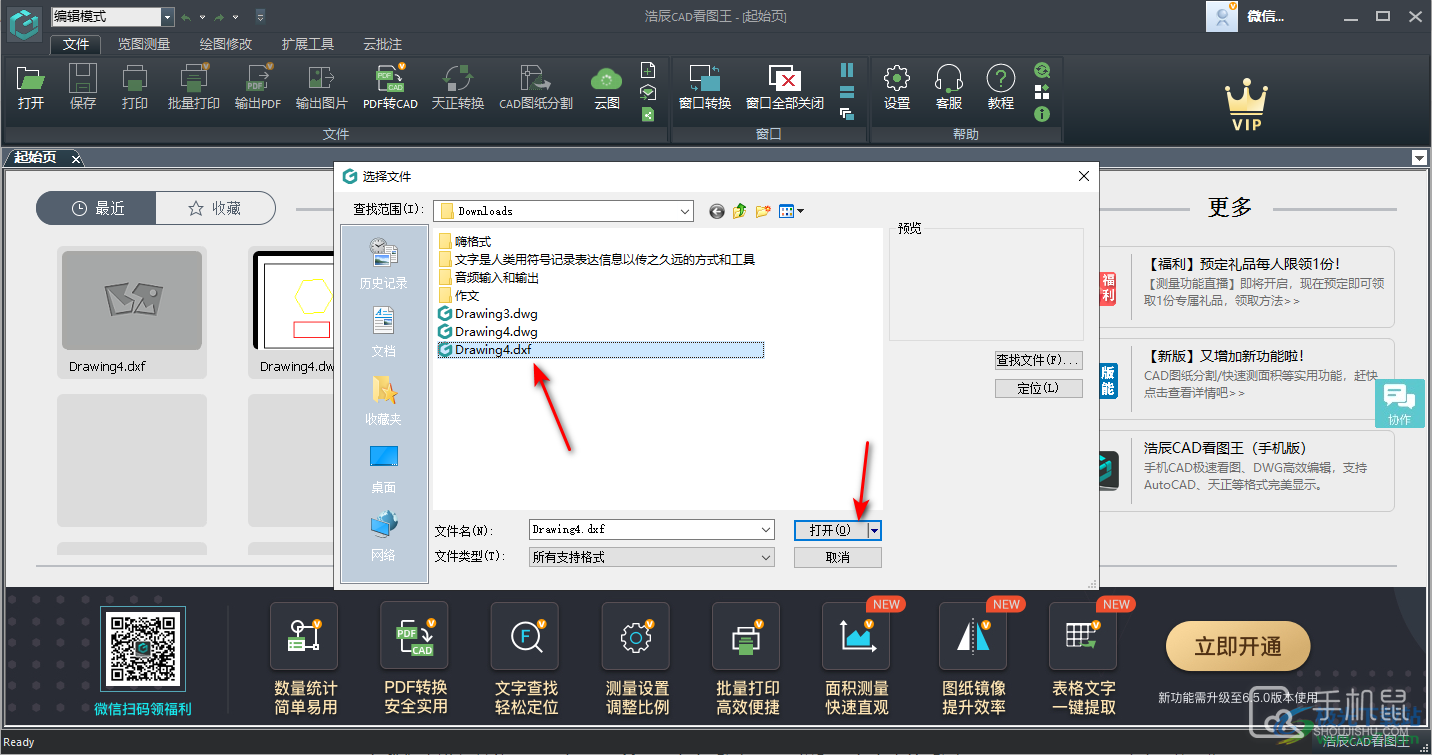Open the 设置 settings gear icon

(897, 88)
